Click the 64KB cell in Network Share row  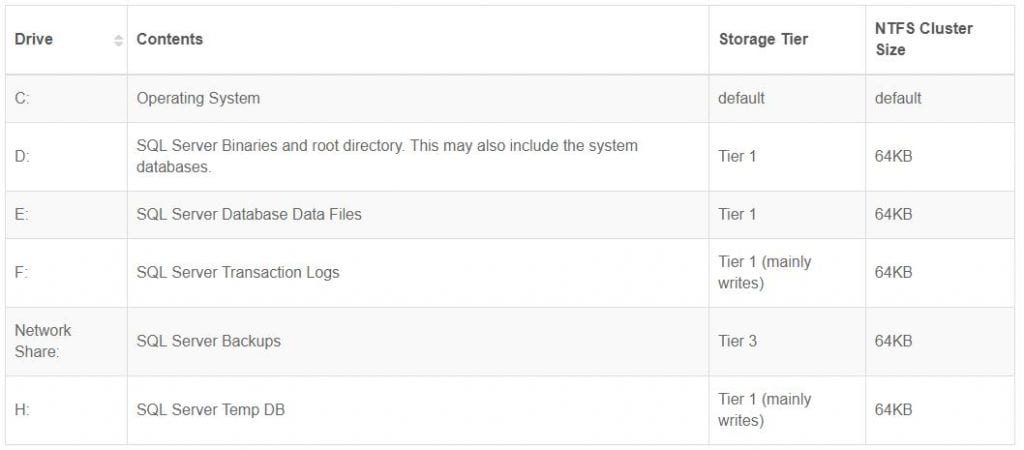893,341
